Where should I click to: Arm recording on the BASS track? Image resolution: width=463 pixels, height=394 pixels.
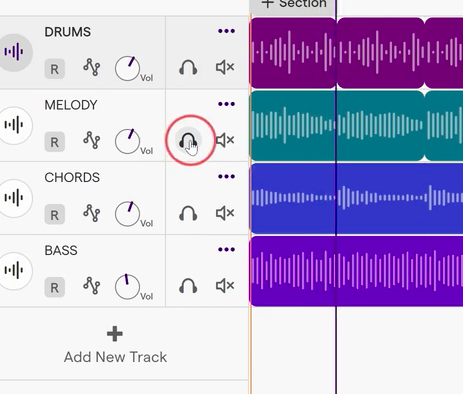55,288
